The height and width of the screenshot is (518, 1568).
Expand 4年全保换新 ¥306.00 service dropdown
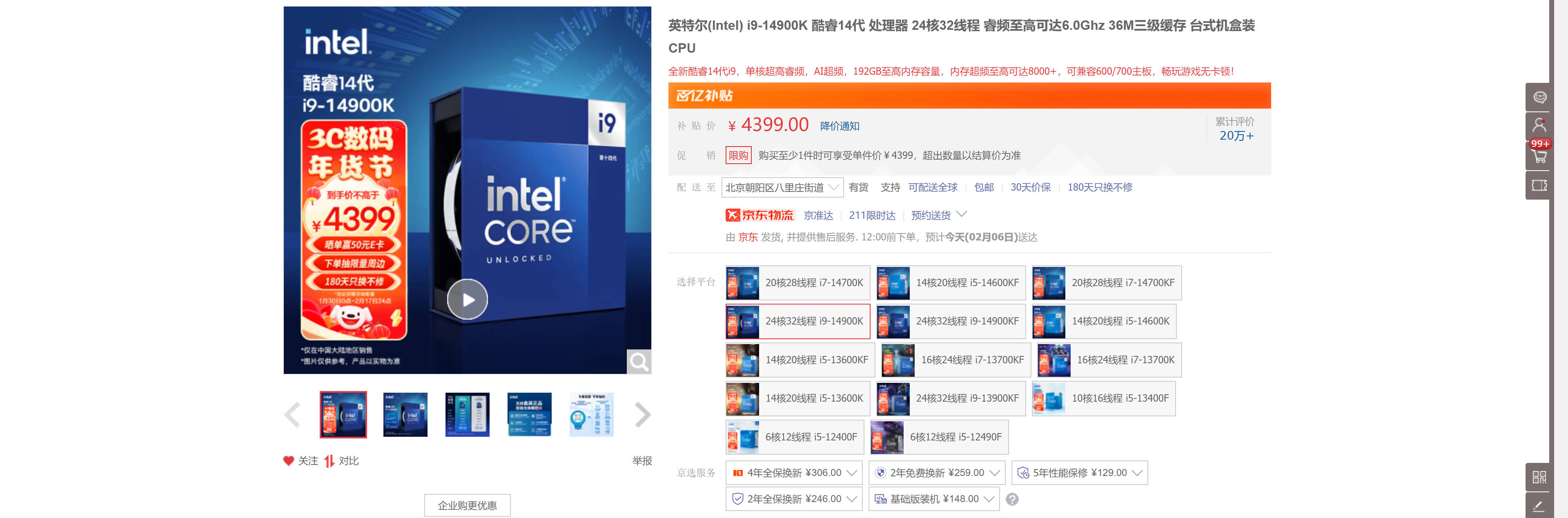tap(794, 473)
